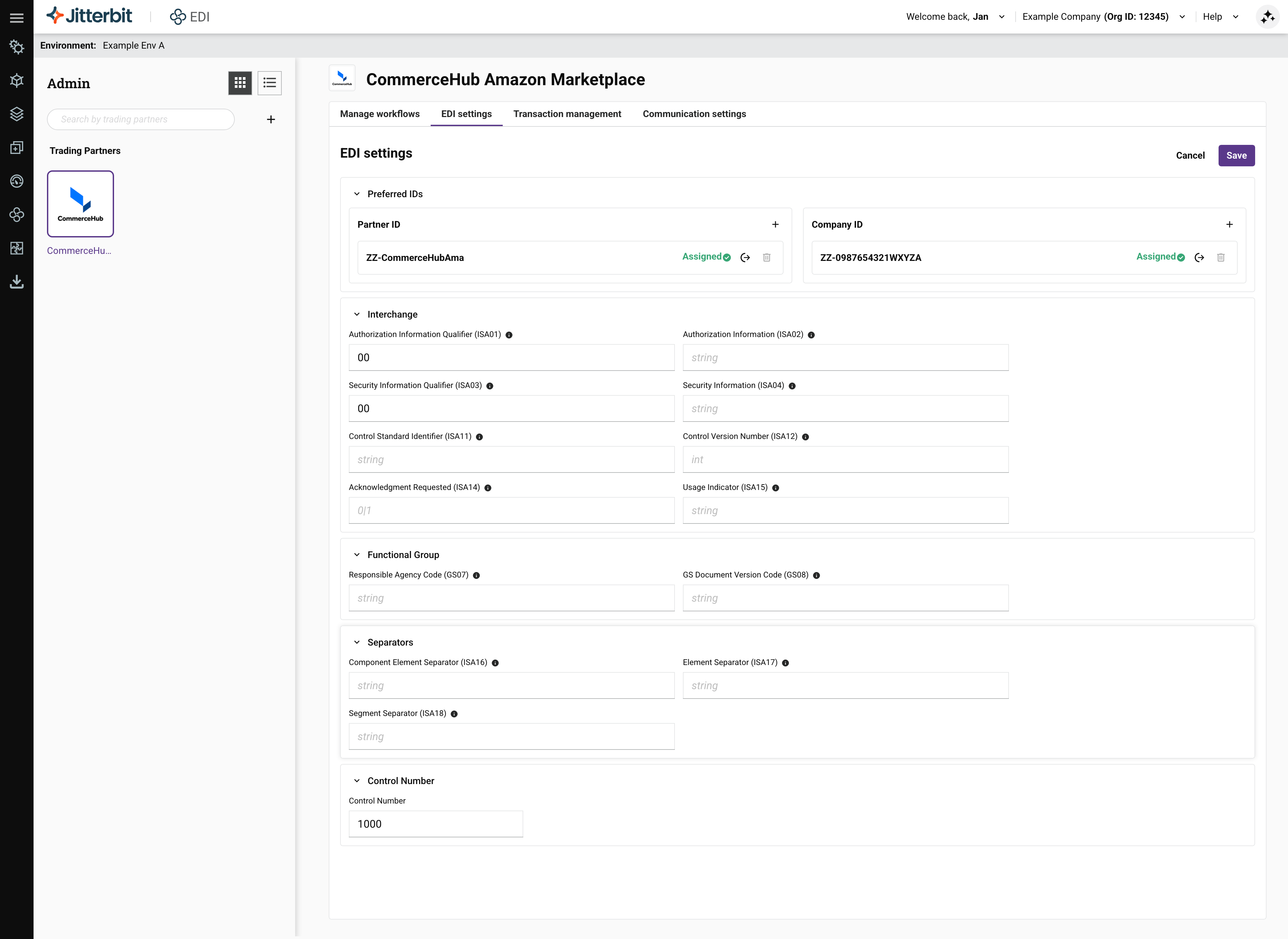Add a new Partner ID with plus icon
1288x939 pixels.
[775, 224]
